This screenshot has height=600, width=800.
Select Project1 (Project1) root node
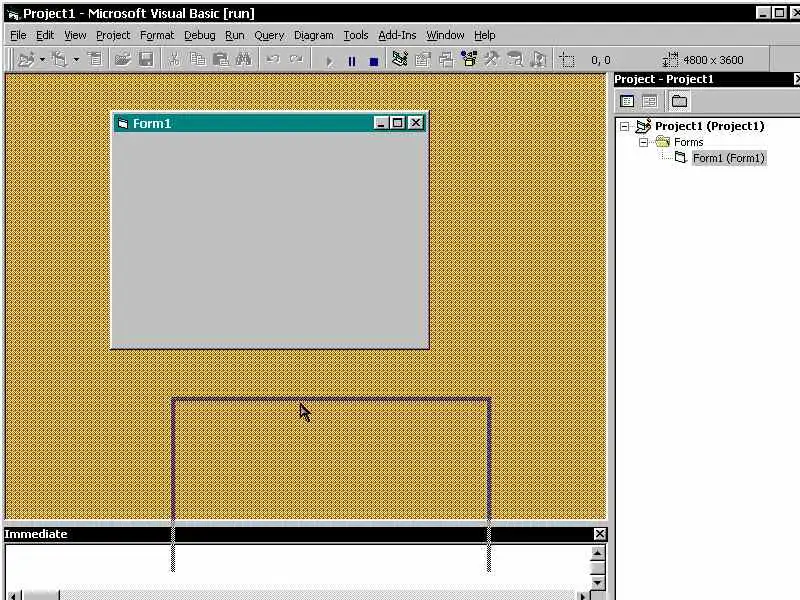click(709, 126)
